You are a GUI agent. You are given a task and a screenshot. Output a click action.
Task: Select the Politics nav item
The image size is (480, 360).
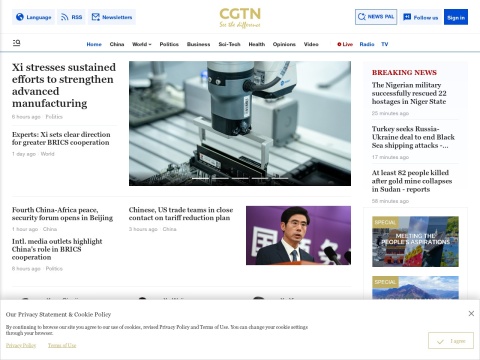click(x=169, y=44)
